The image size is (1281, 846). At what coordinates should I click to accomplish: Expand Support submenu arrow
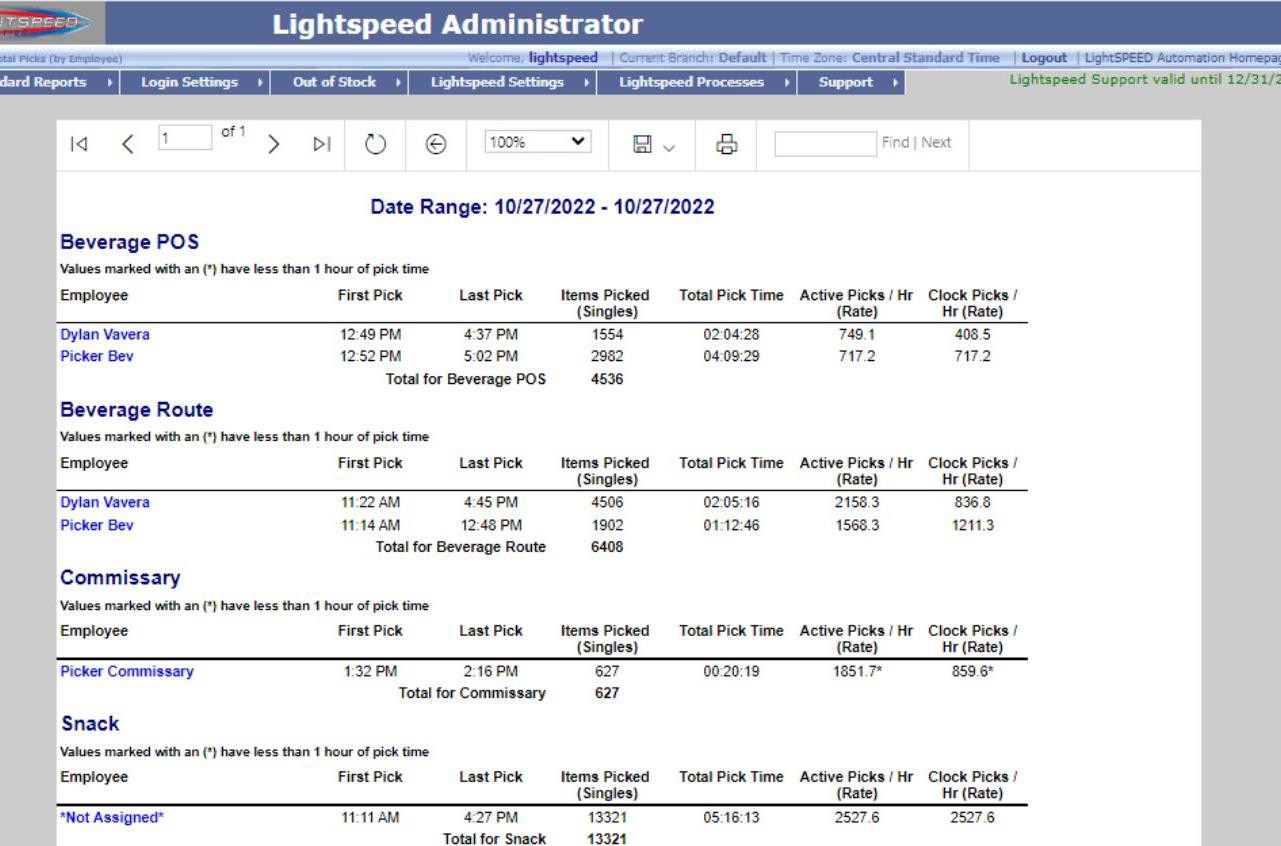point(895,82)
